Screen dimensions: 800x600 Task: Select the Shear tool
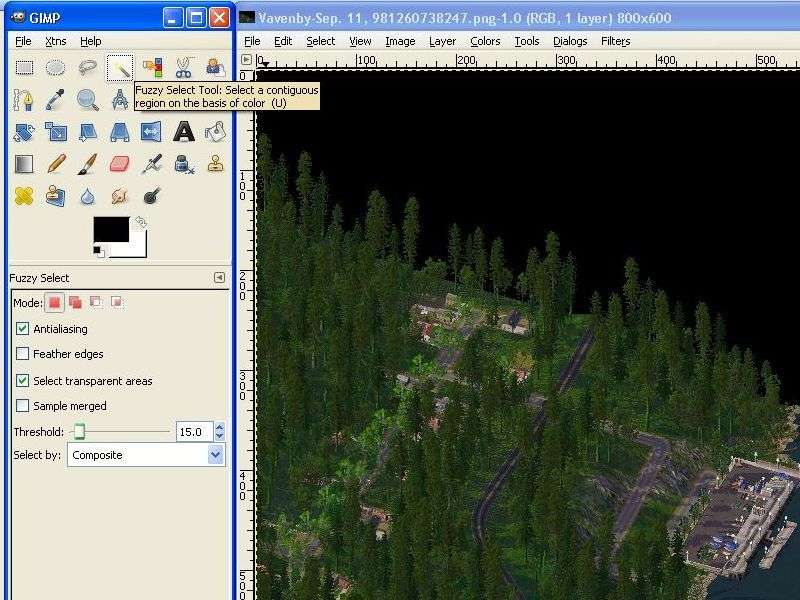point(88,132)
